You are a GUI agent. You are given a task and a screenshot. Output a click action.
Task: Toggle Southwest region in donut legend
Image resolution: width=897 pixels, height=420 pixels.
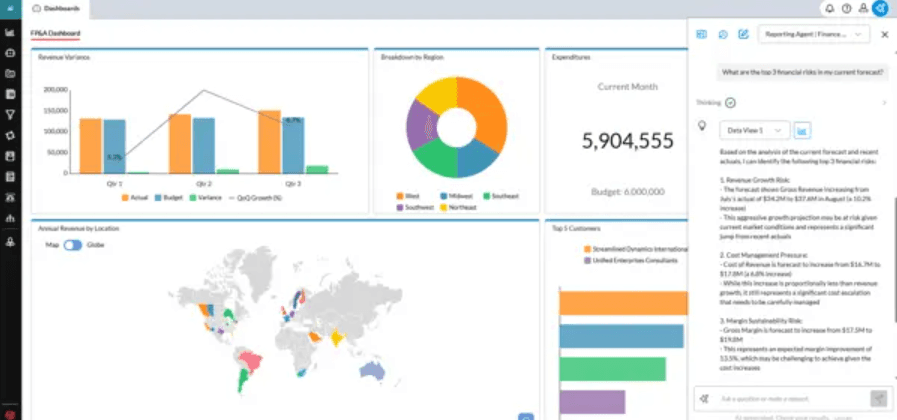pyautogui.click(x=415, y=207)
